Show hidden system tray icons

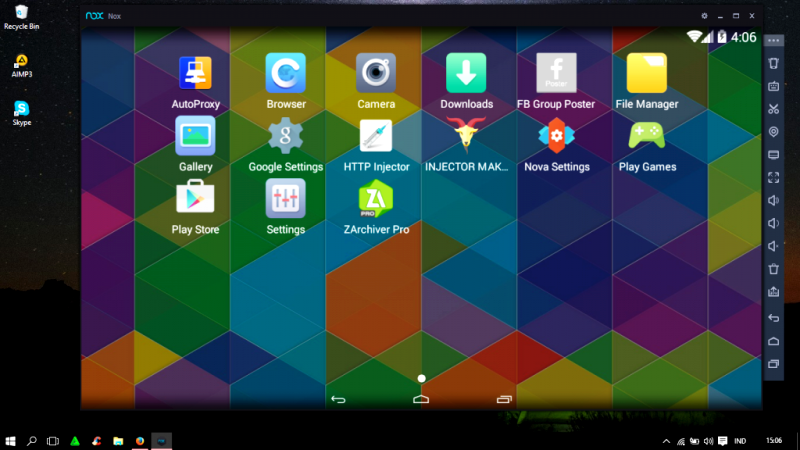tap(666, 441)
